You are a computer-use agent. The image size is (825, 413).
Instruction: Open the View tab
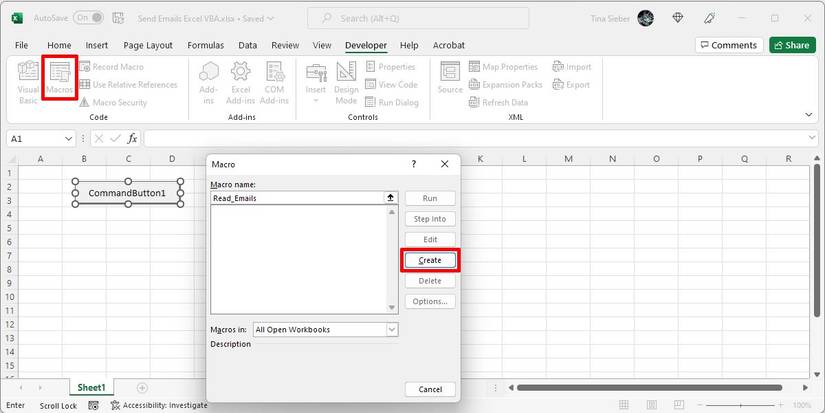pyautogui.click(x=322, y=45)
